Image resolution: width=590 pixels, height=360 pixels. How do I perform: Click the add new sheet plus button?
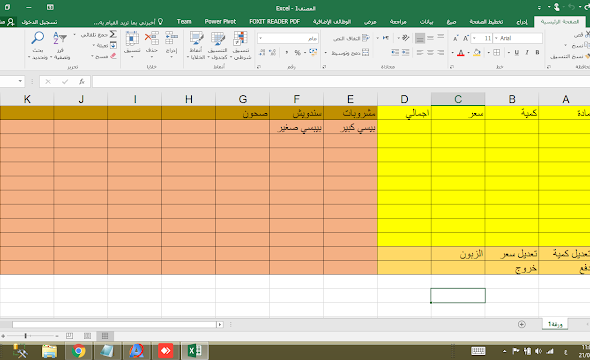coord(522,324)
